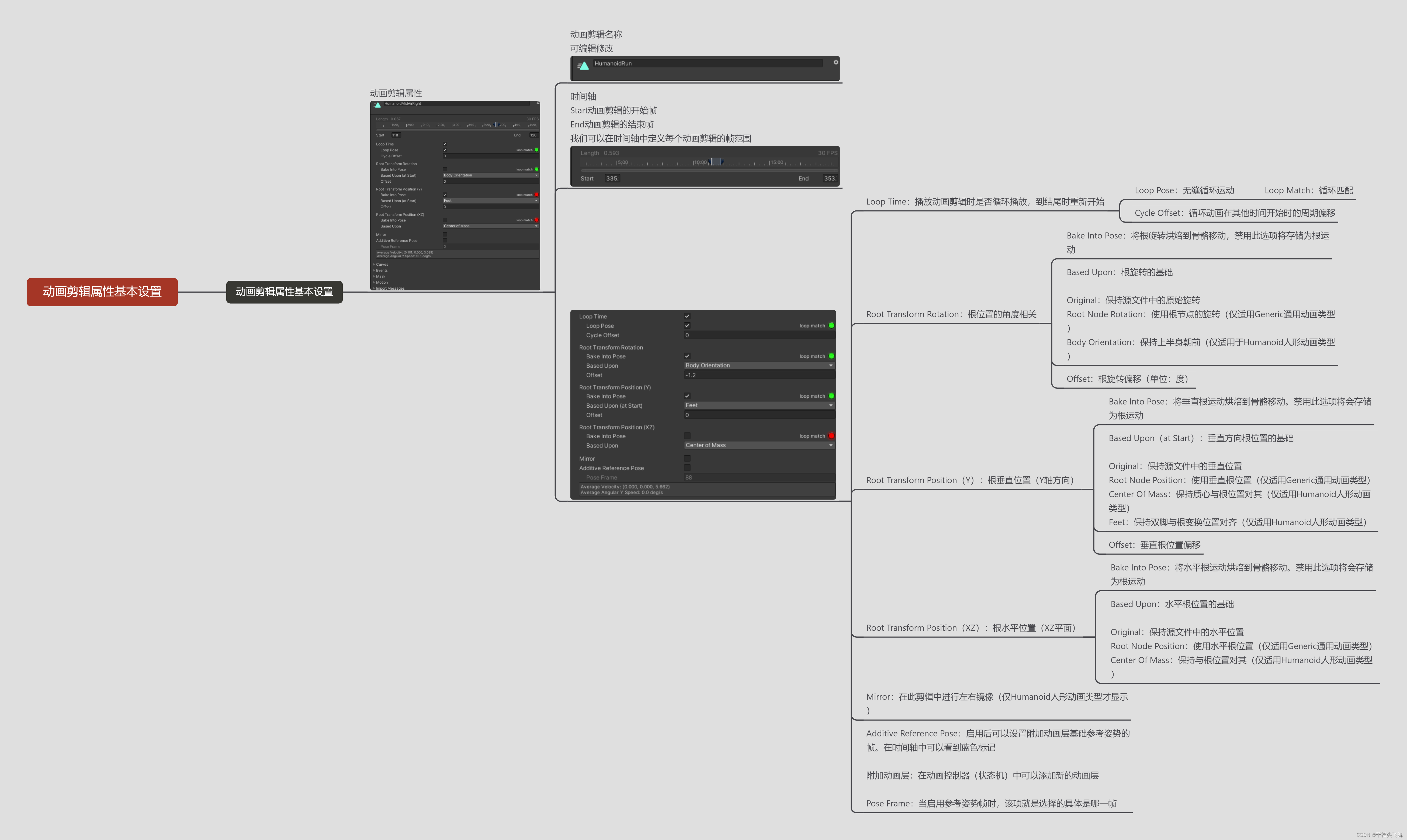Screen dimensions: 1407x840
Task: Enable Bake Into Pose under Root Transform Position (XZ) in the large panel
Action: point(687,436)
